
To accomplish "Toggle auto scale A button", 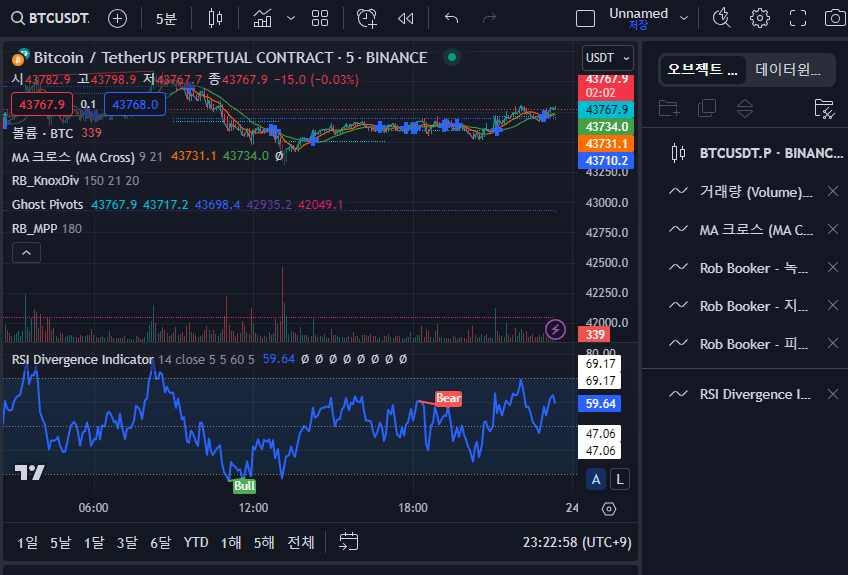I will 596,479.
